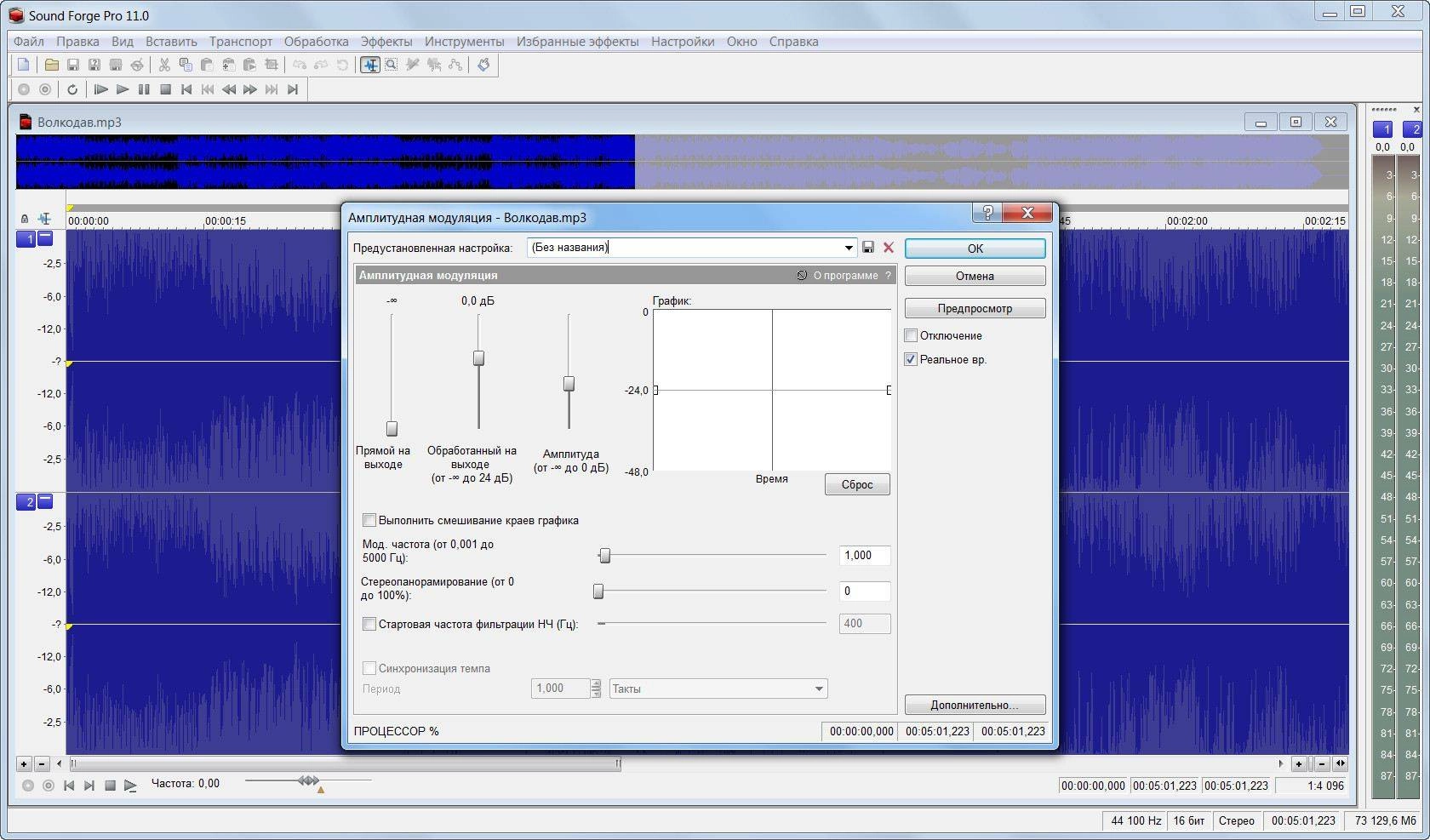Click the Record button in the top transport toolbar
1430x840 pixels.
click(x=24, y=89)
